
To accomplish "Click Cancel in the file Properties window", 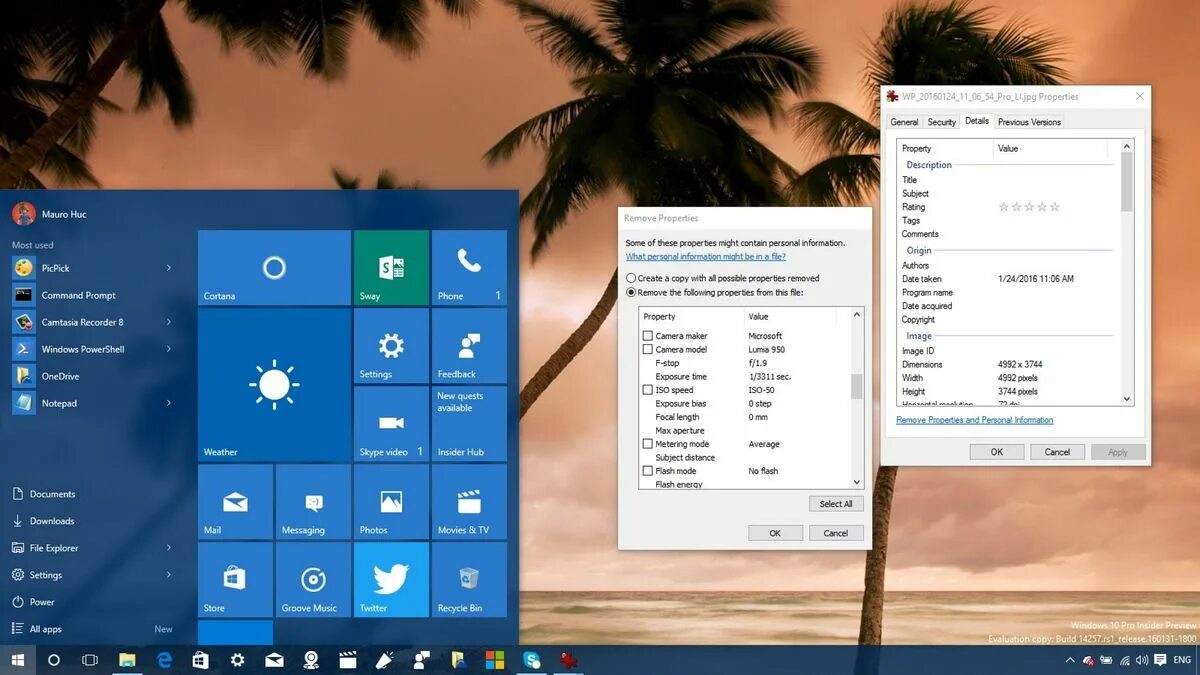I will 1057,452.
